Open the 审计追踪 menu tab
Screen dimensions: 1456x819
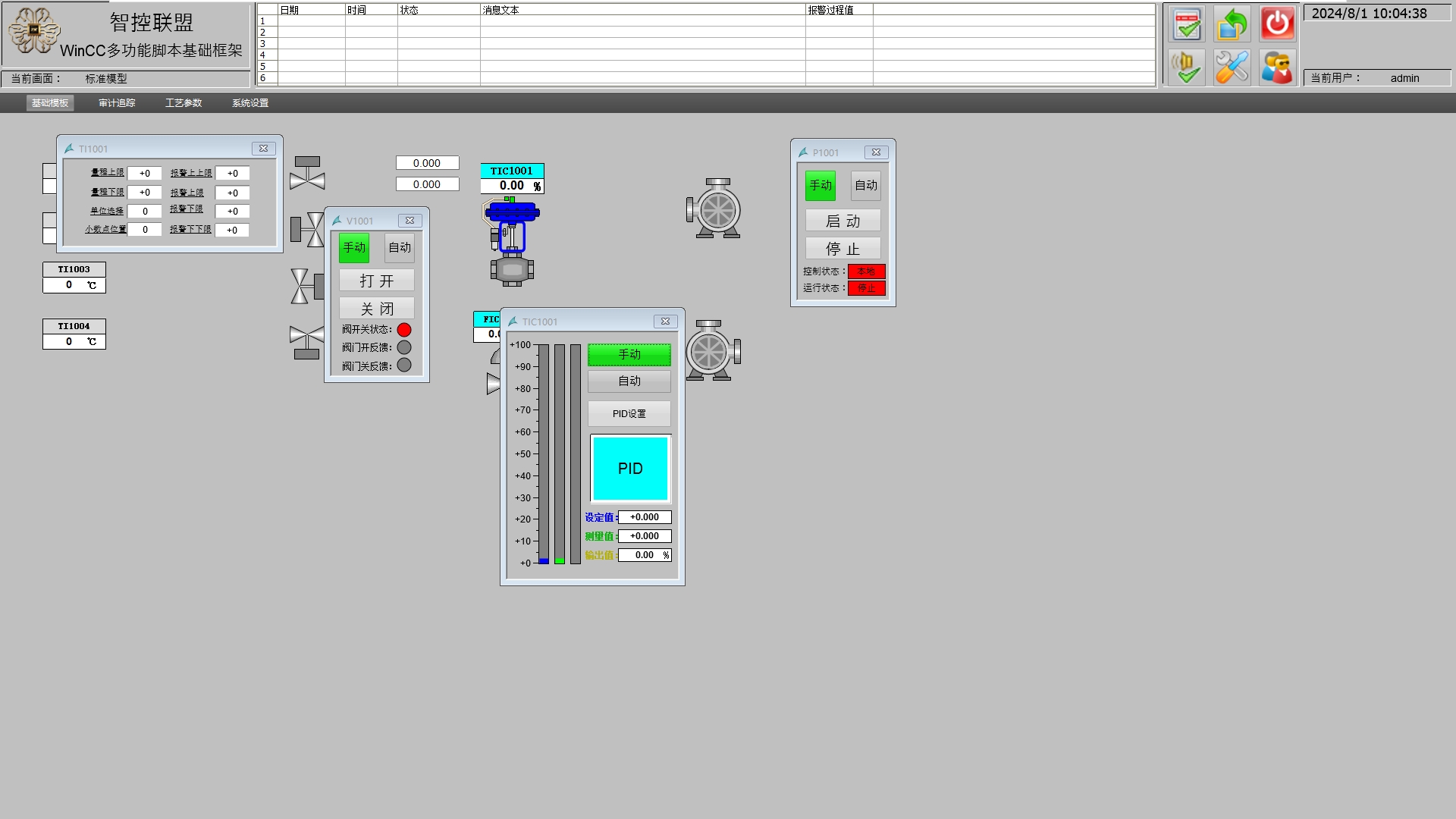pos(117,103)
